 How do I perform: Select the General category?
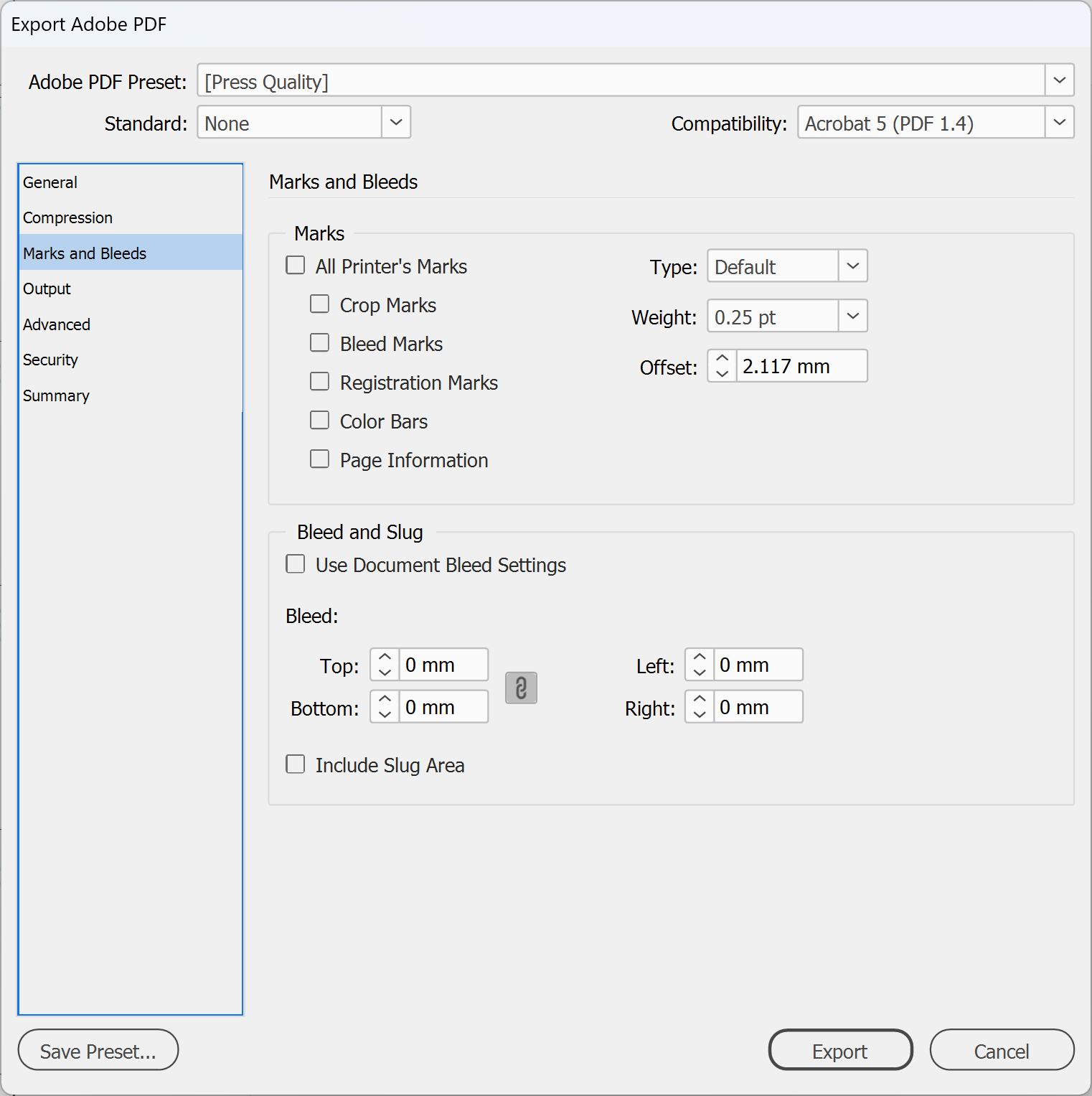(x=131, y=182)
